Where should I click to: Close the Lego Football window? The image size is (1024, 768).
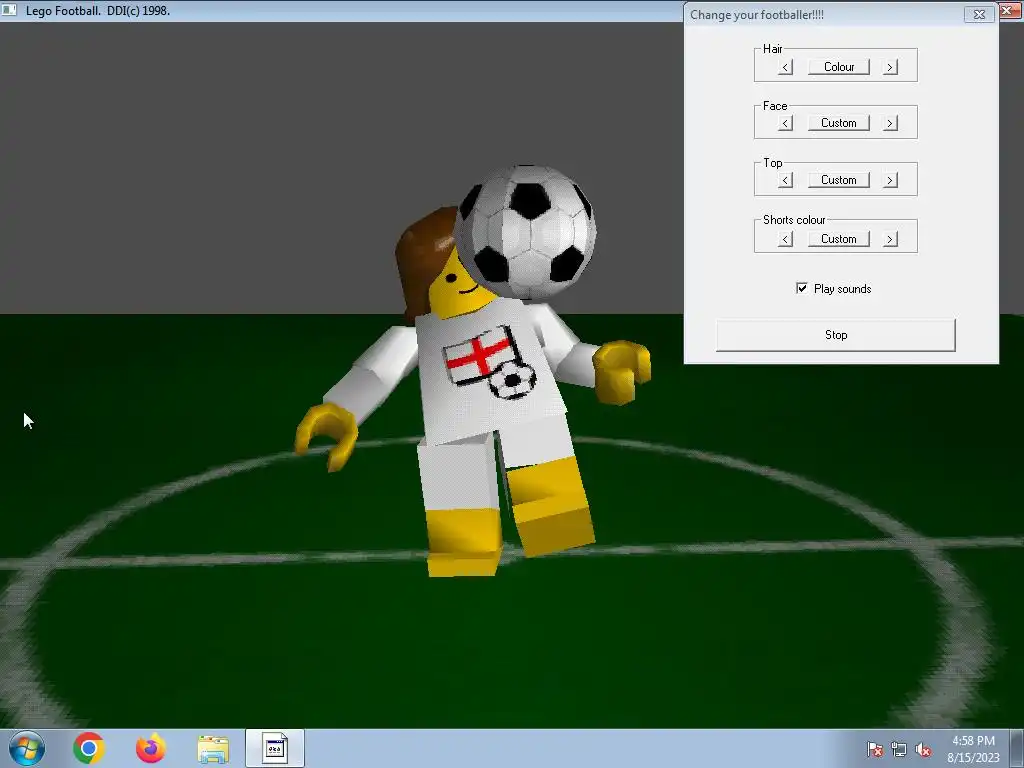coord(1010,10)
